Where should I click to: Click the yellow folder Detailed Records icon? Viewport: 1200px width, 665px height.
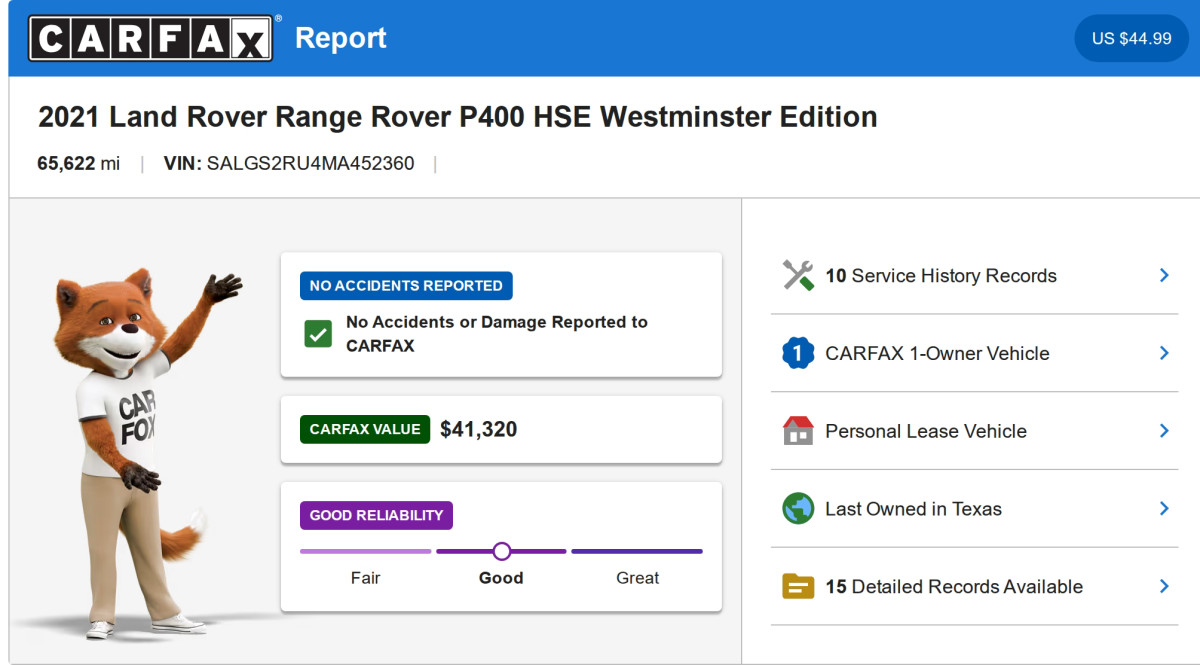click(x=798, y=587)
